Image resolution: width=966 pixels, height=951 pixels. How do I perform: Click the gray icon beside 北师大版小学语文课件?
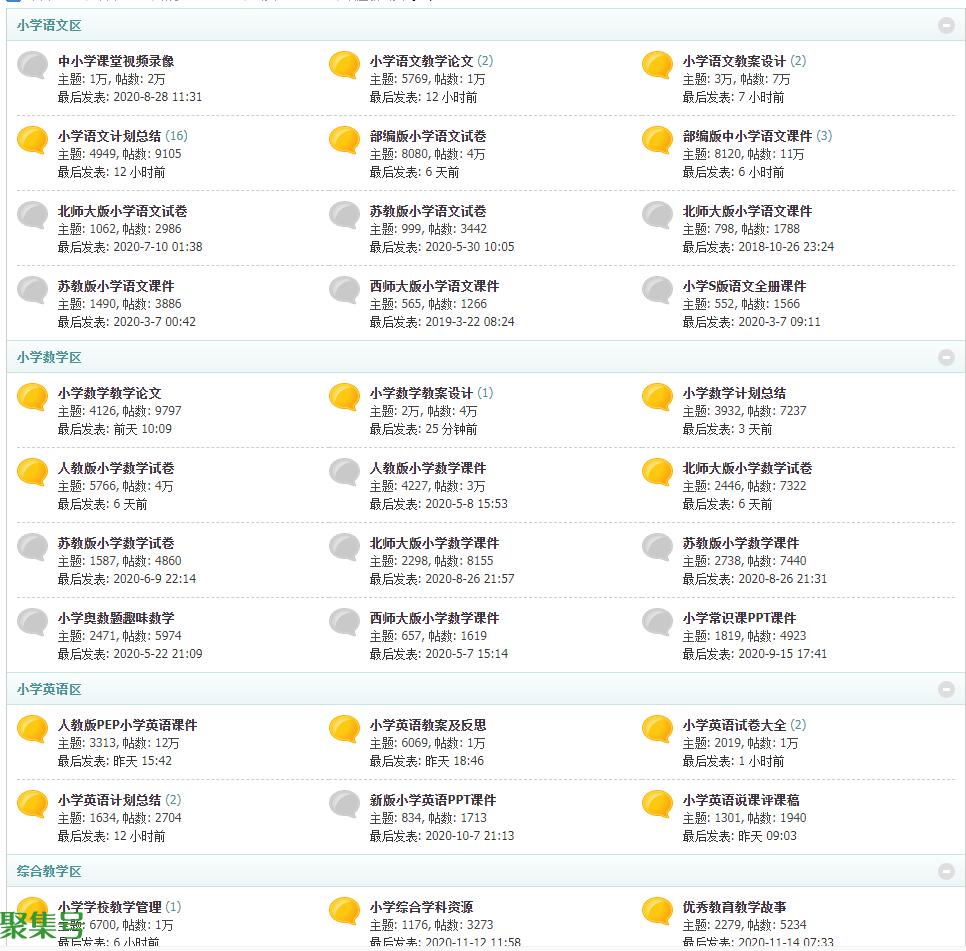click(657, 215)
